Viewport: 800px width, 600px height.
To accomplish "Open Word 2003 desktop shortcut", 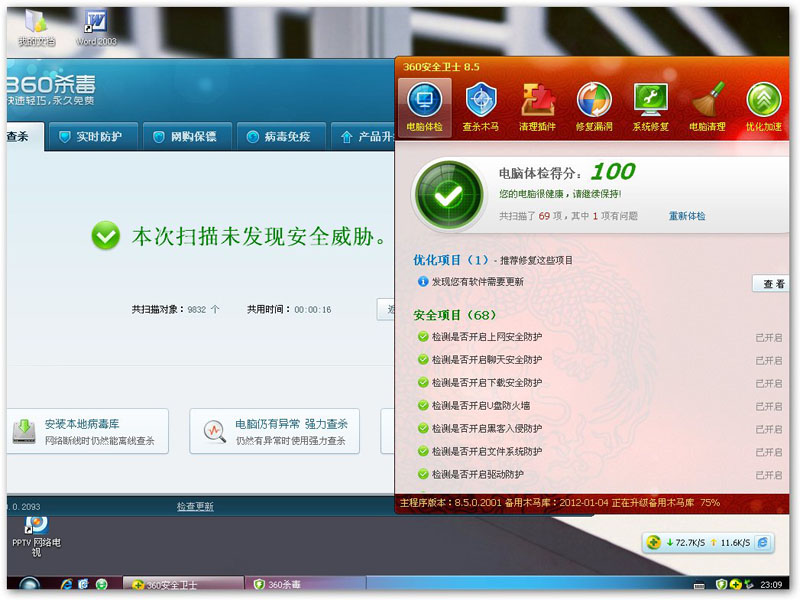I will pos(96,28).
